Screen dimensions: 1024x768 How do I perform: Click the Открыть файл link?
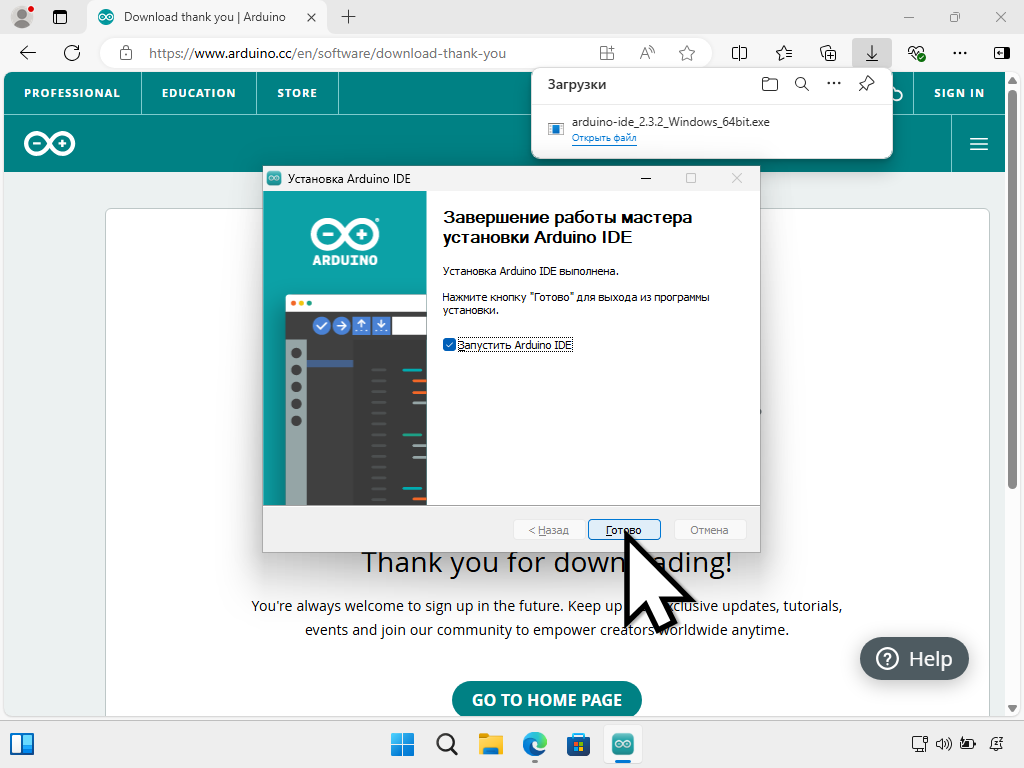coord(604,138)
